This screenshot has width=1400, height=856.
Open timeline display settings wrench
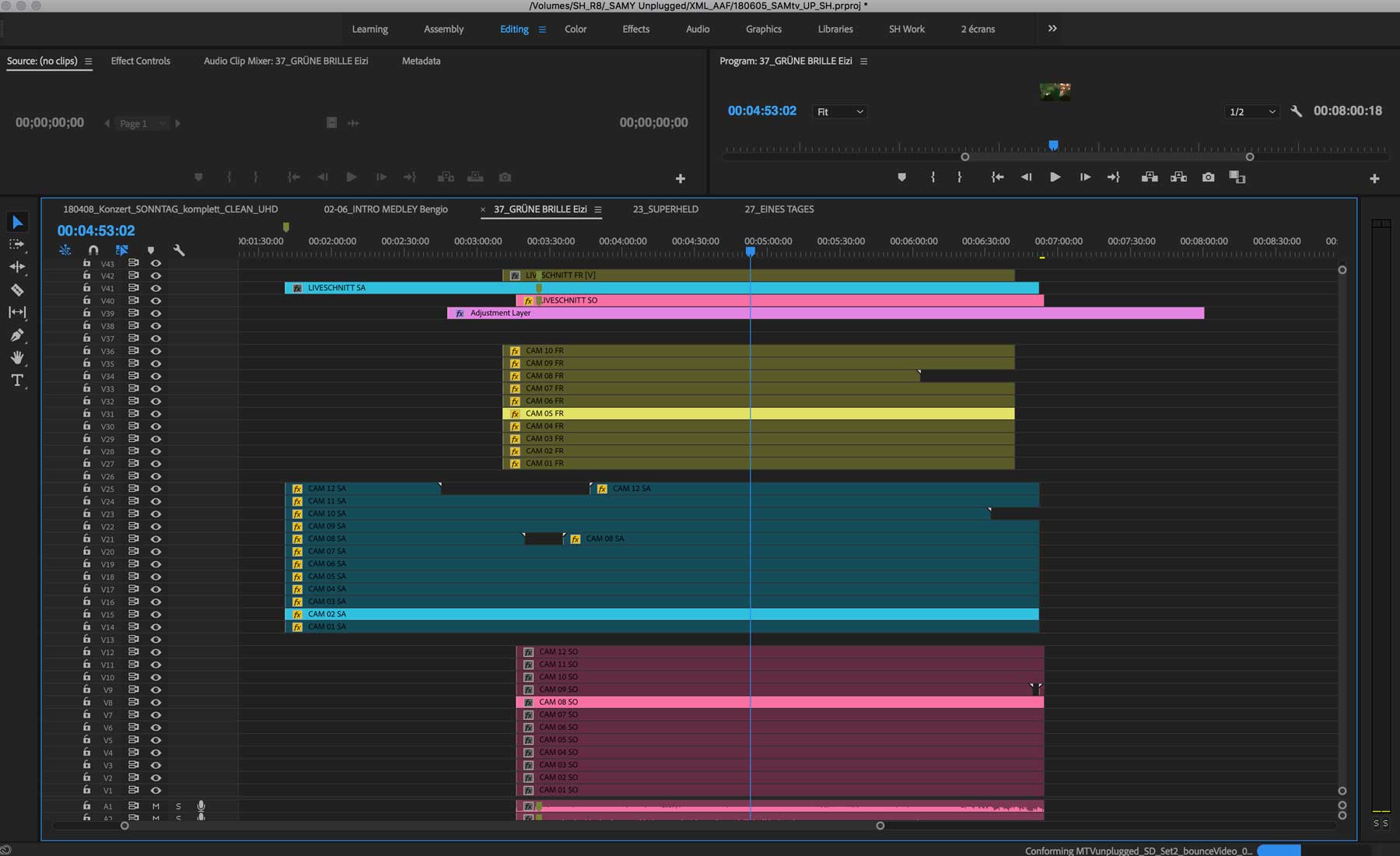[x=179, y=251]
